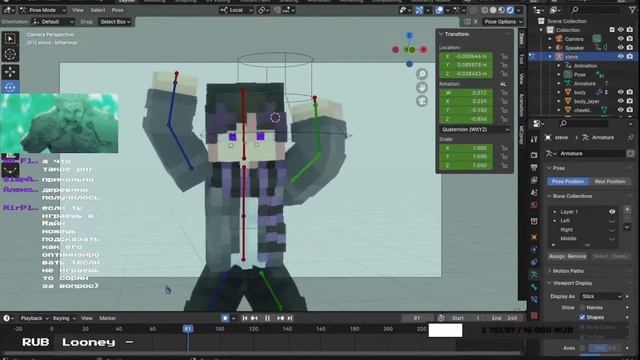Hide the steve armature in outliner
Image resolution: width=640 pixels, height=360 pixels.
click(620, 57)
